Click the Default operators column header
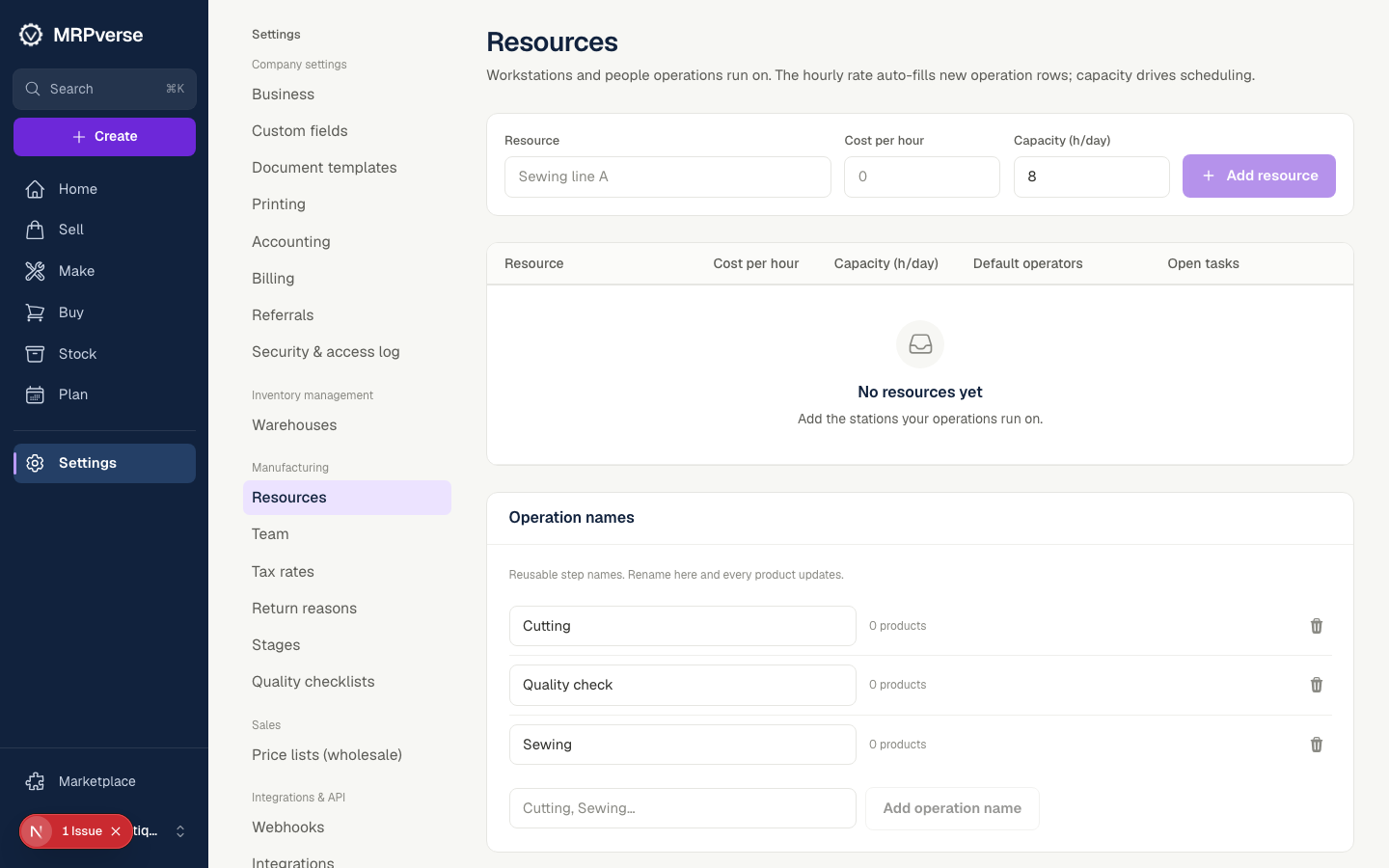 pos(1027,263)
